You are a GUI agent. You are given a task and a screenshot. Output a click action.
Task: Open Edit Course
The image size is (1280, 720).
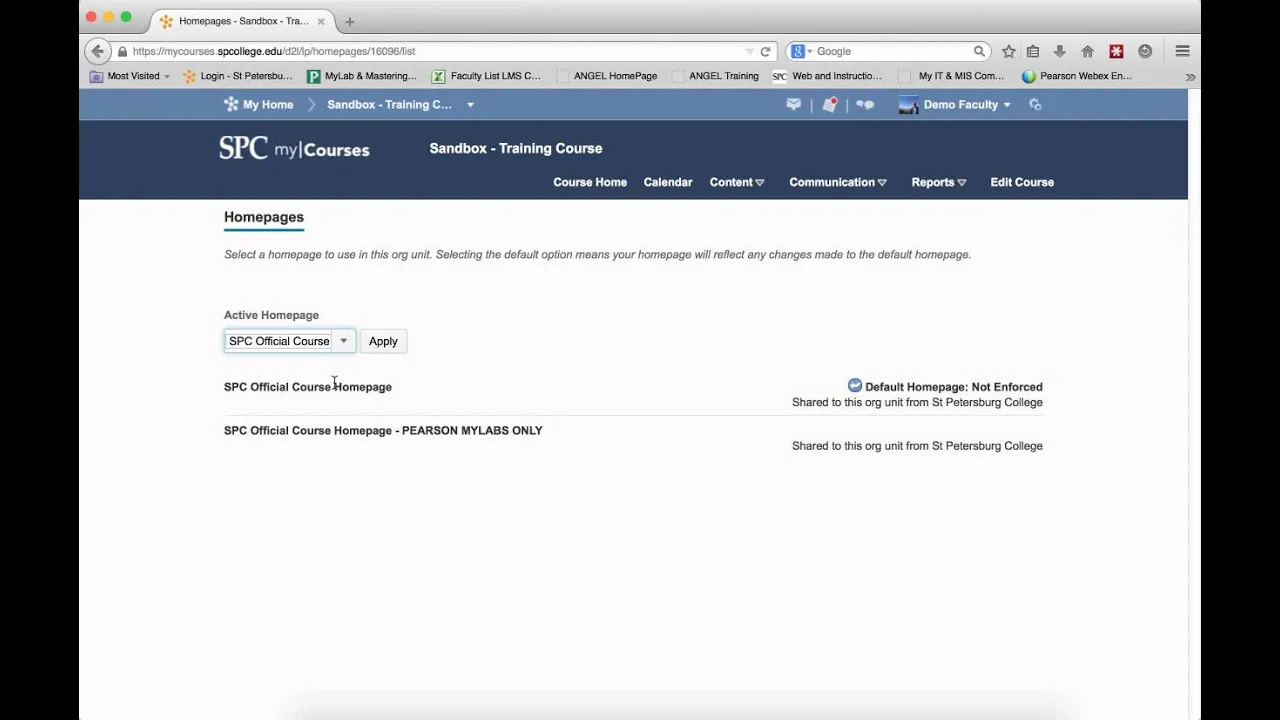coord(1022,182)
